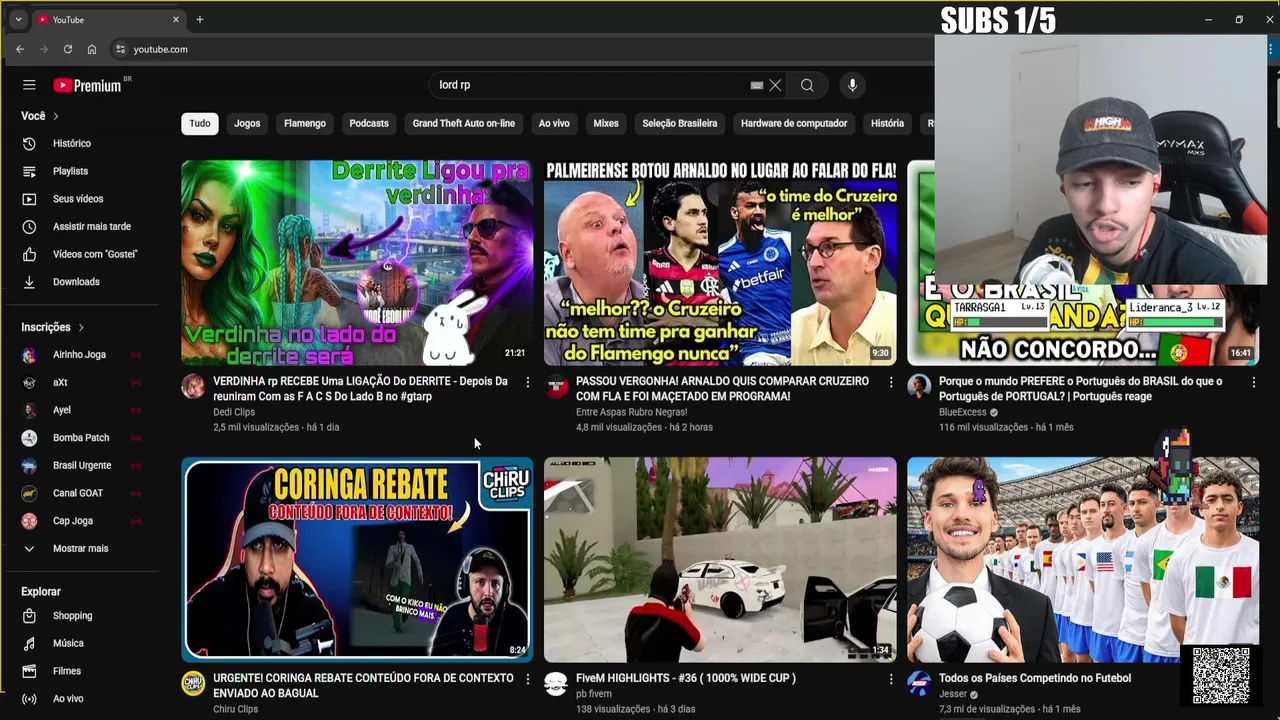This screenshot has width=1280, height=720.
Task: Expand subscriptions with Mostrar mais
Action: click(82, 548)
